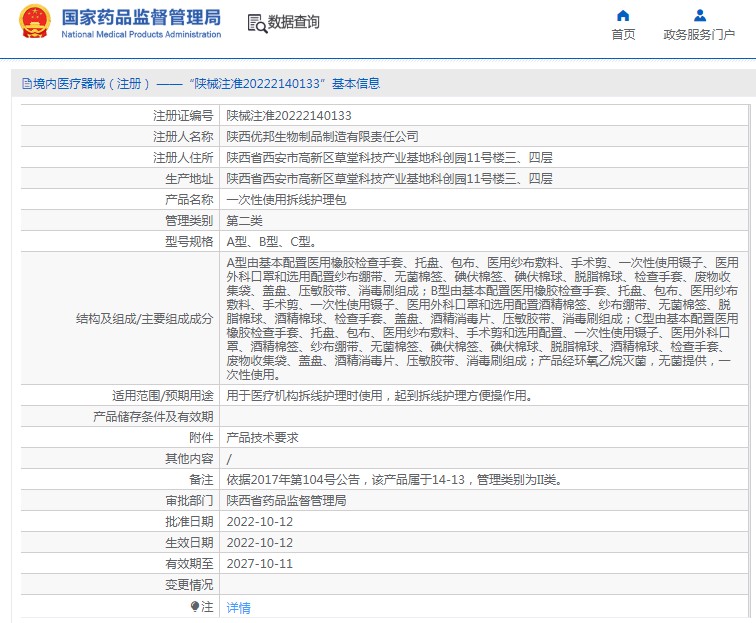The width and height of the screenshot is (756, 623).
Task: Select model spec A型、B型、C型
Action: coord(271,242)
